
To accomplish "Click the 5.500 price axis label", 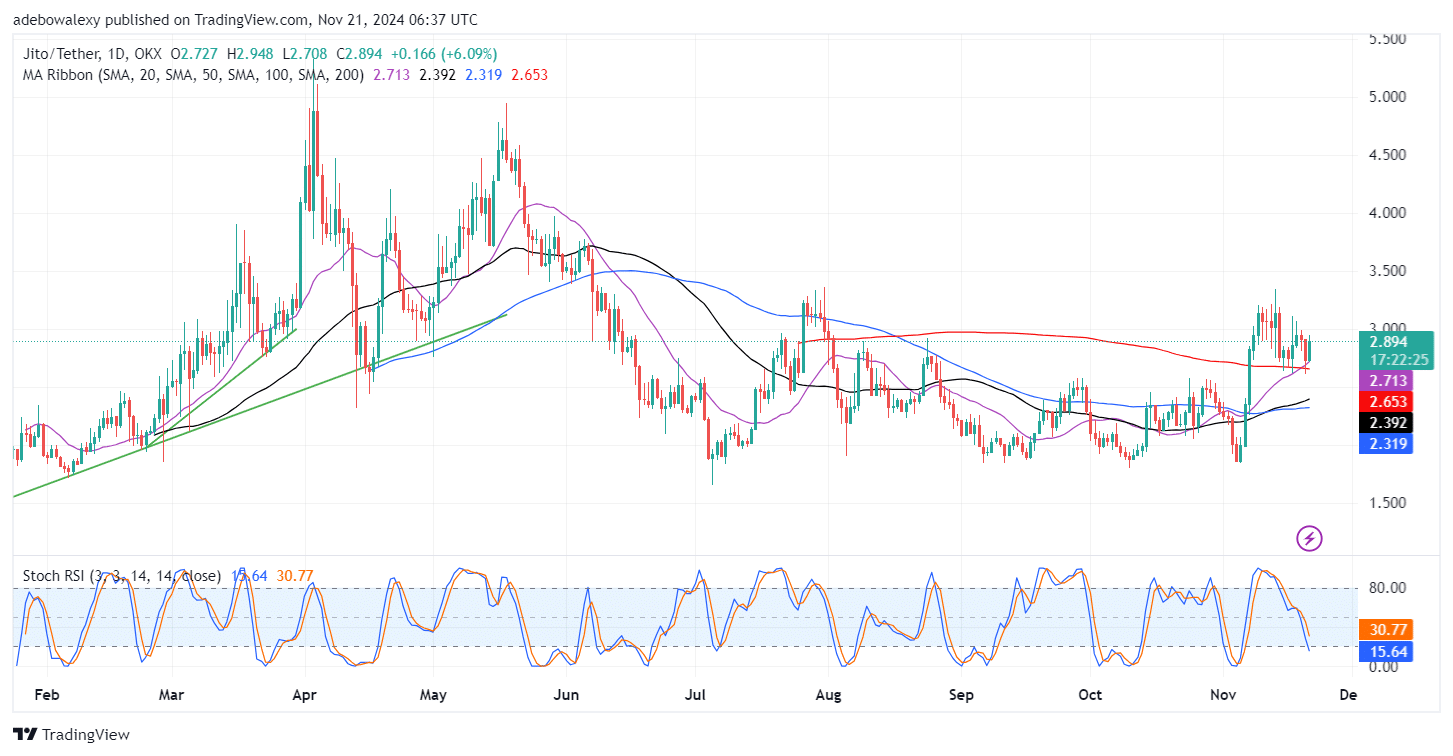I will pos(1388,39).
